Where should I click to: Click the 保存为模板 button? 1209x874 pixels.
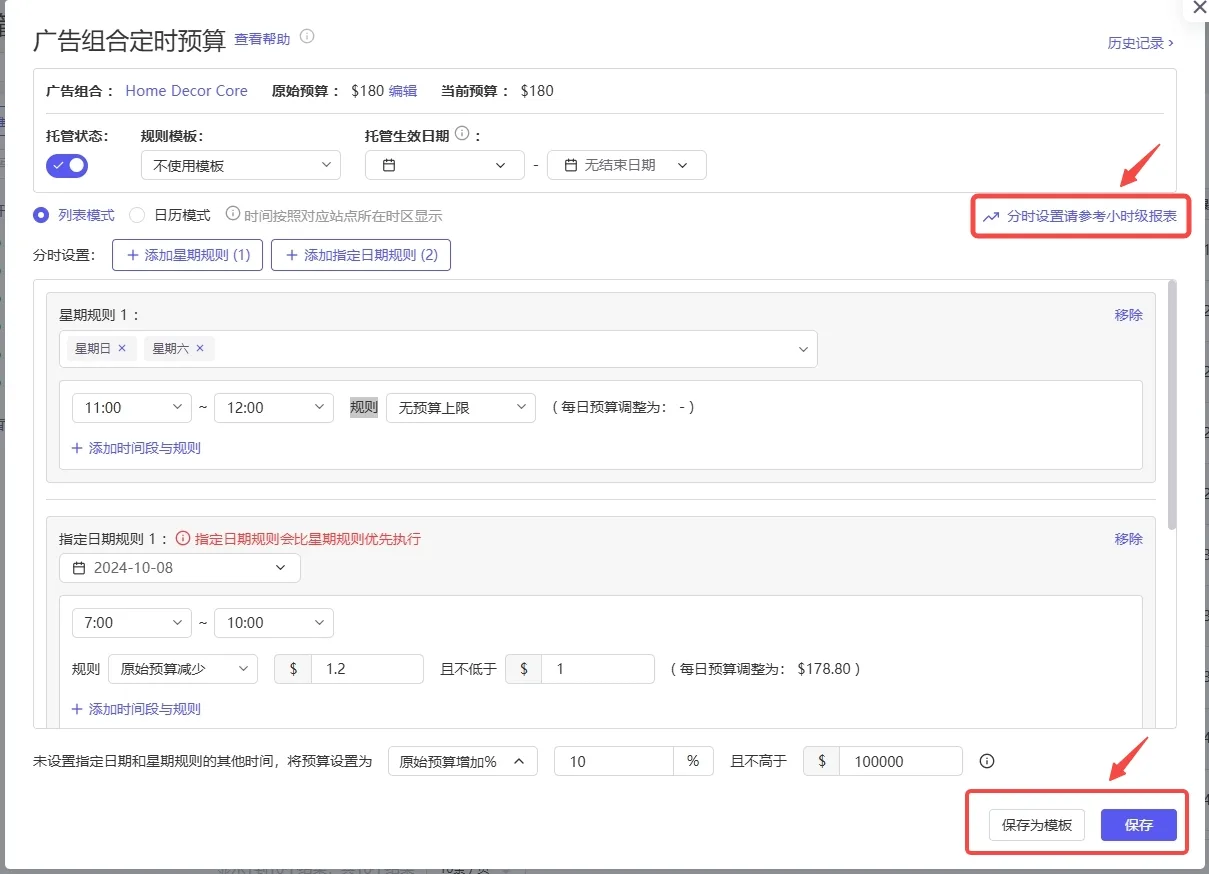click(x=1037, y=825)
